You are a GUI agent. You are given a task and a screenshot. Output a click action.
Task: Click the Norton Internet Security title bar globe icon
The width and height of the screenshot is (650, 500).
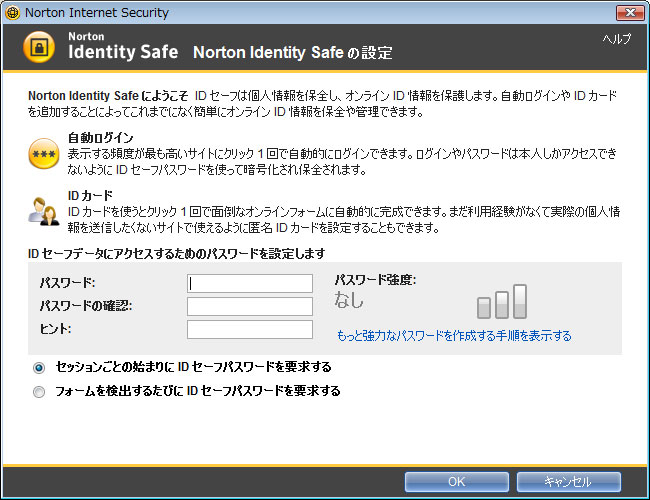point(13,13)
